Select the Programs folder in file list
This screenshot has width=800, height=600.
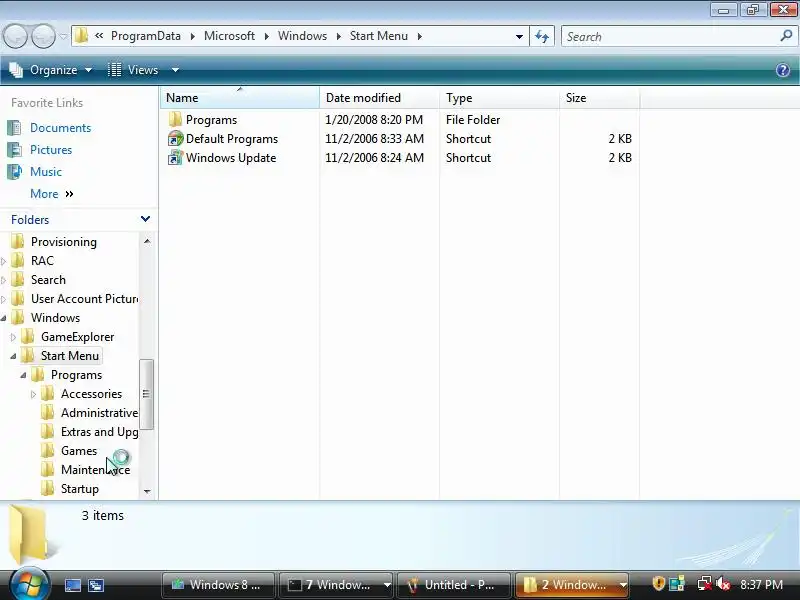211,120
